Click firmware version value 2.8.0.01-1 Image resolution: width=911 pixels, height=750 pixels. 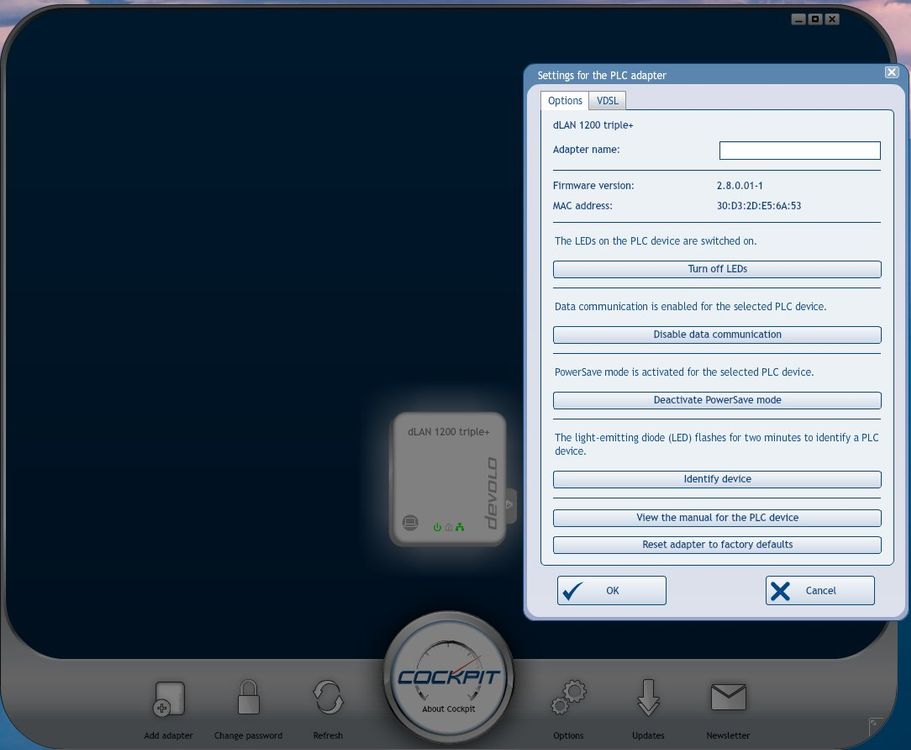(740, 185)
